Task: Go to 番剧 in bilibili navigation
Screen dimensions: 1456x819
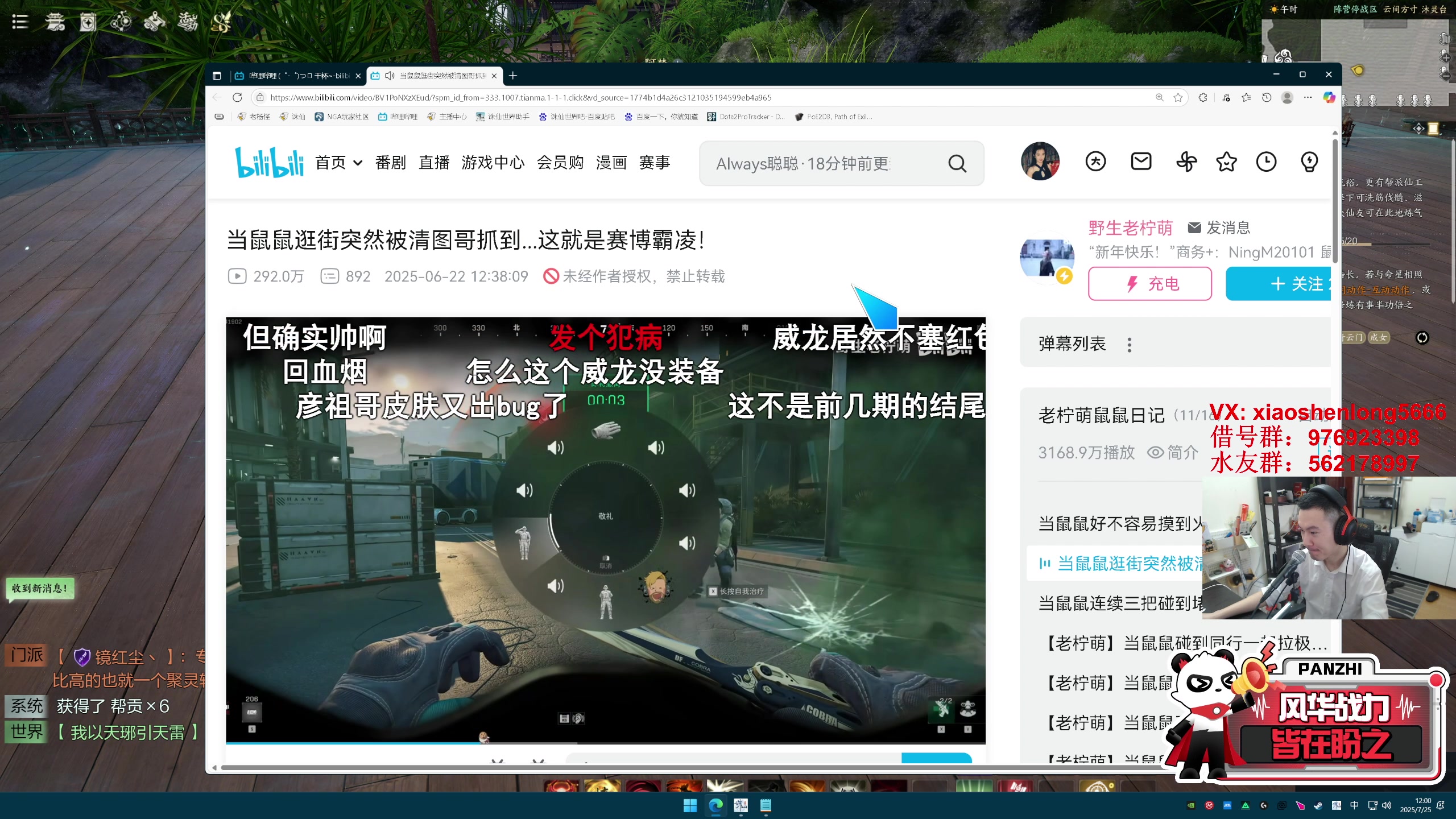Action: point(391,163)
